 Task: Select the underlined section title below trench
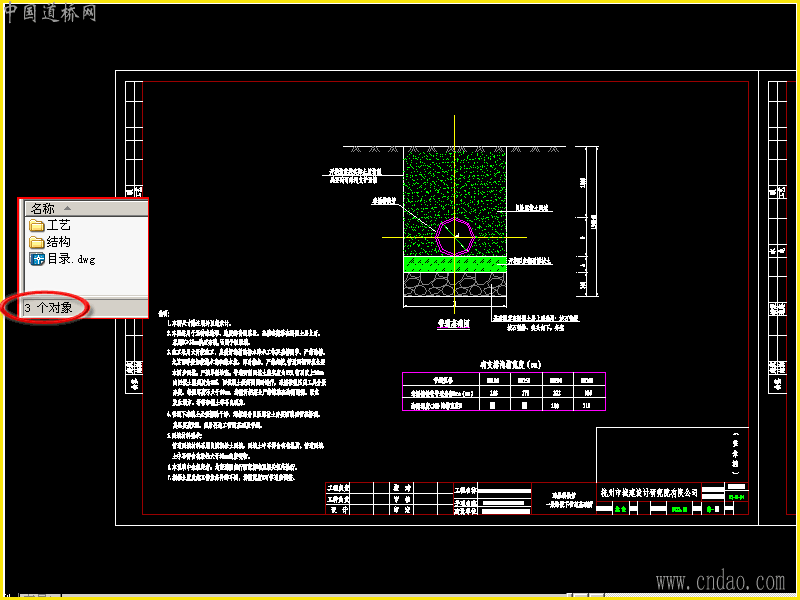click(x=454, y=324)
